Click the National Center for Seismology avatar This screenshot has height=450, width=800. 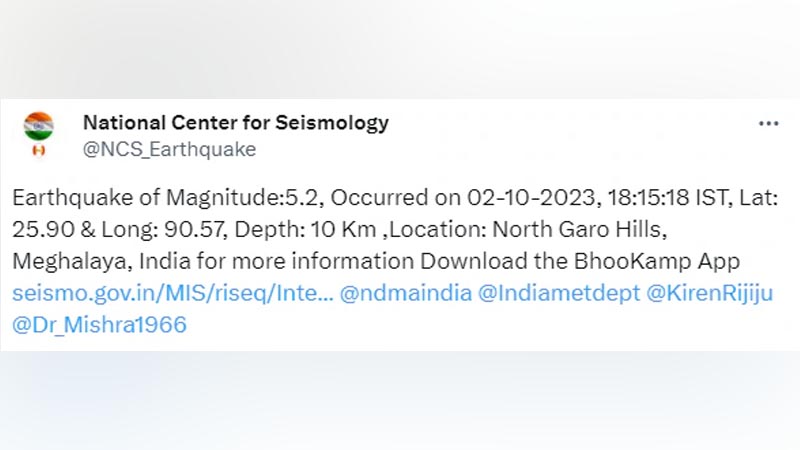39,126
